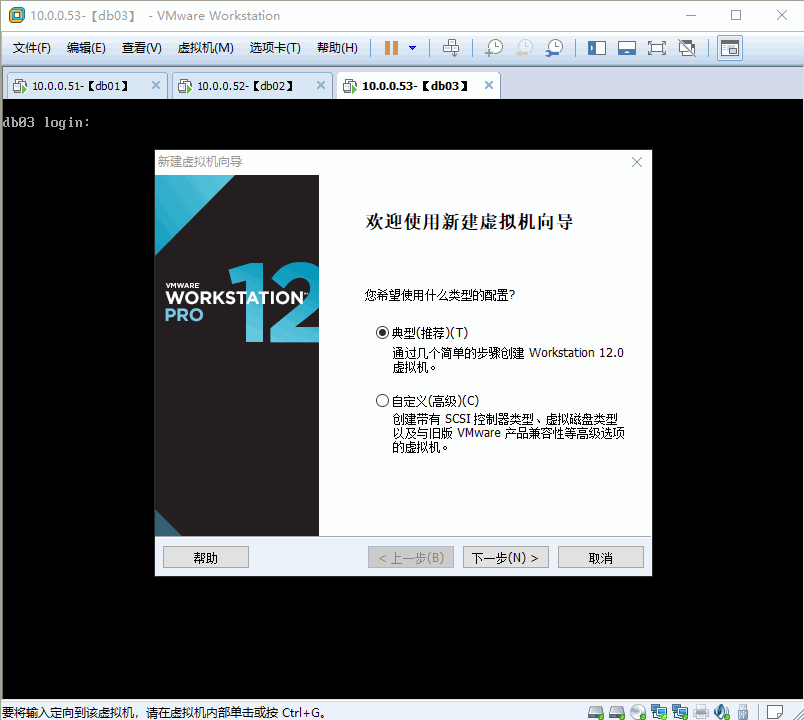Close the 10.0.0.52-【db02】 tab
The image size is (804, 720).
(x=320, y=85)
